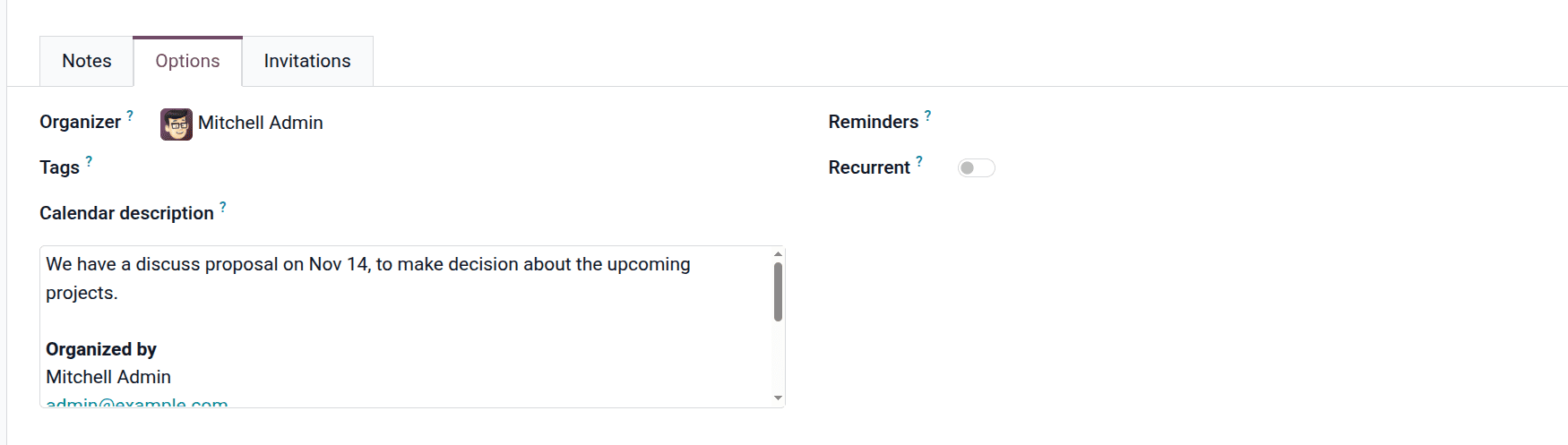Switch to the Notes tab

coord(87,61)
